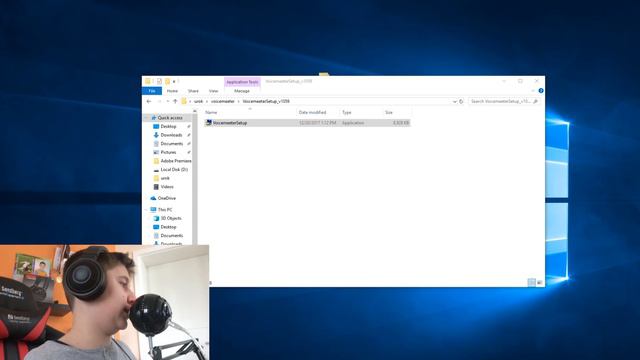Click the search magnifier icon
The image size is (640, 360).
coord(536,101)
